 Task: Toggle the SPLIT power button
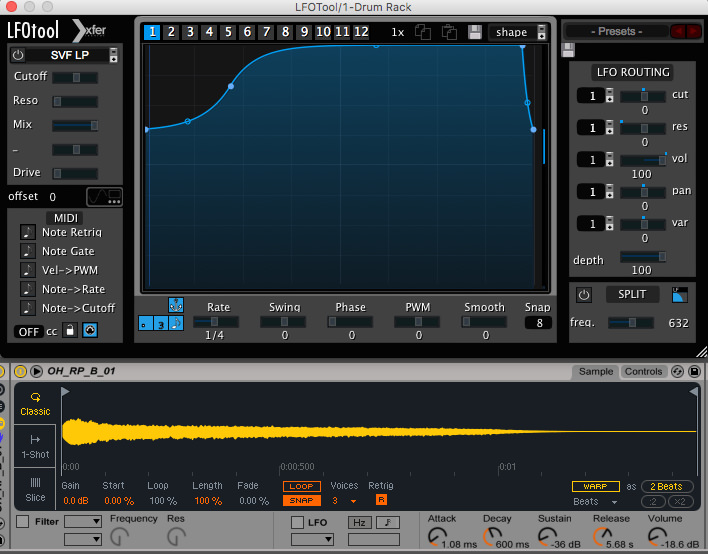(583, 295)
